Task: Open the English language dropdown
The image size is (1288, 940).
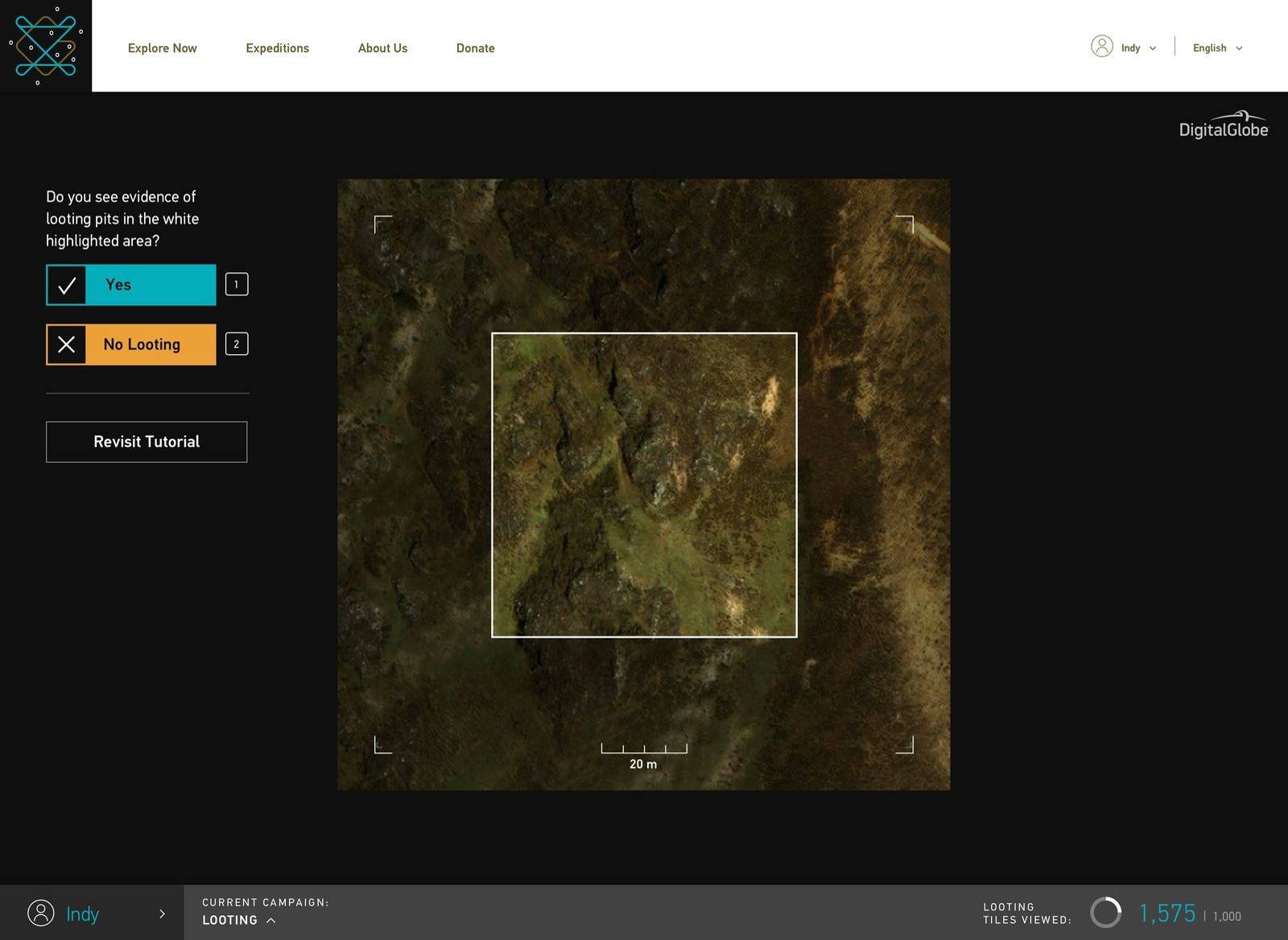Action: tap(1217, 47)
